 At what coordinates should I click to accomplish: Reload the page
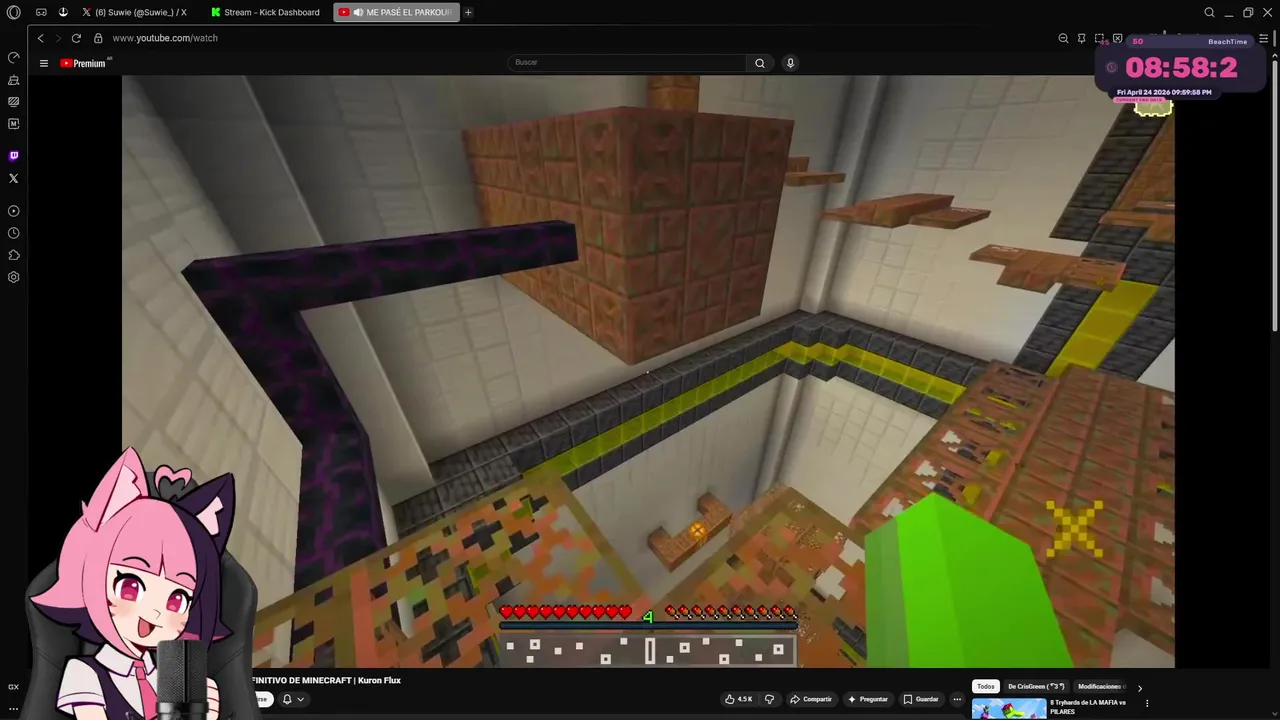(x=76, y=38)
